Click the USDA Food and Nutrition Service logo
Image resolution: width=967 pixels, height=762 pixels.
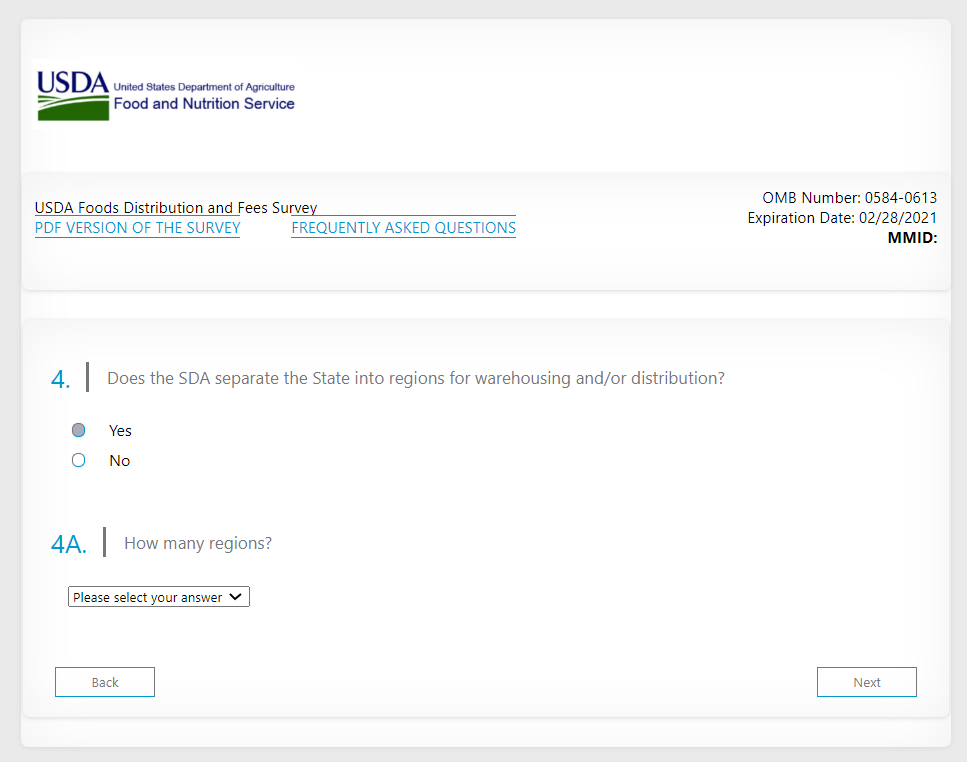(166, 95)
